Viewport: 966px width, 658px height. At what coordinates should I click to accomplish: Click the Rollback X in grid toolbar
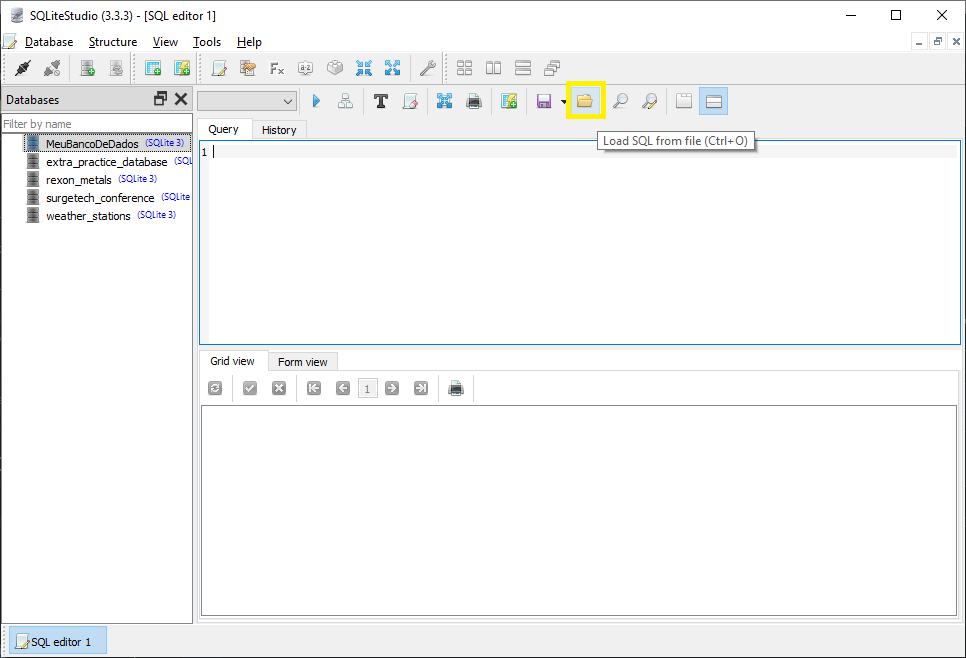pyautogui.click(x=278, y=388)
